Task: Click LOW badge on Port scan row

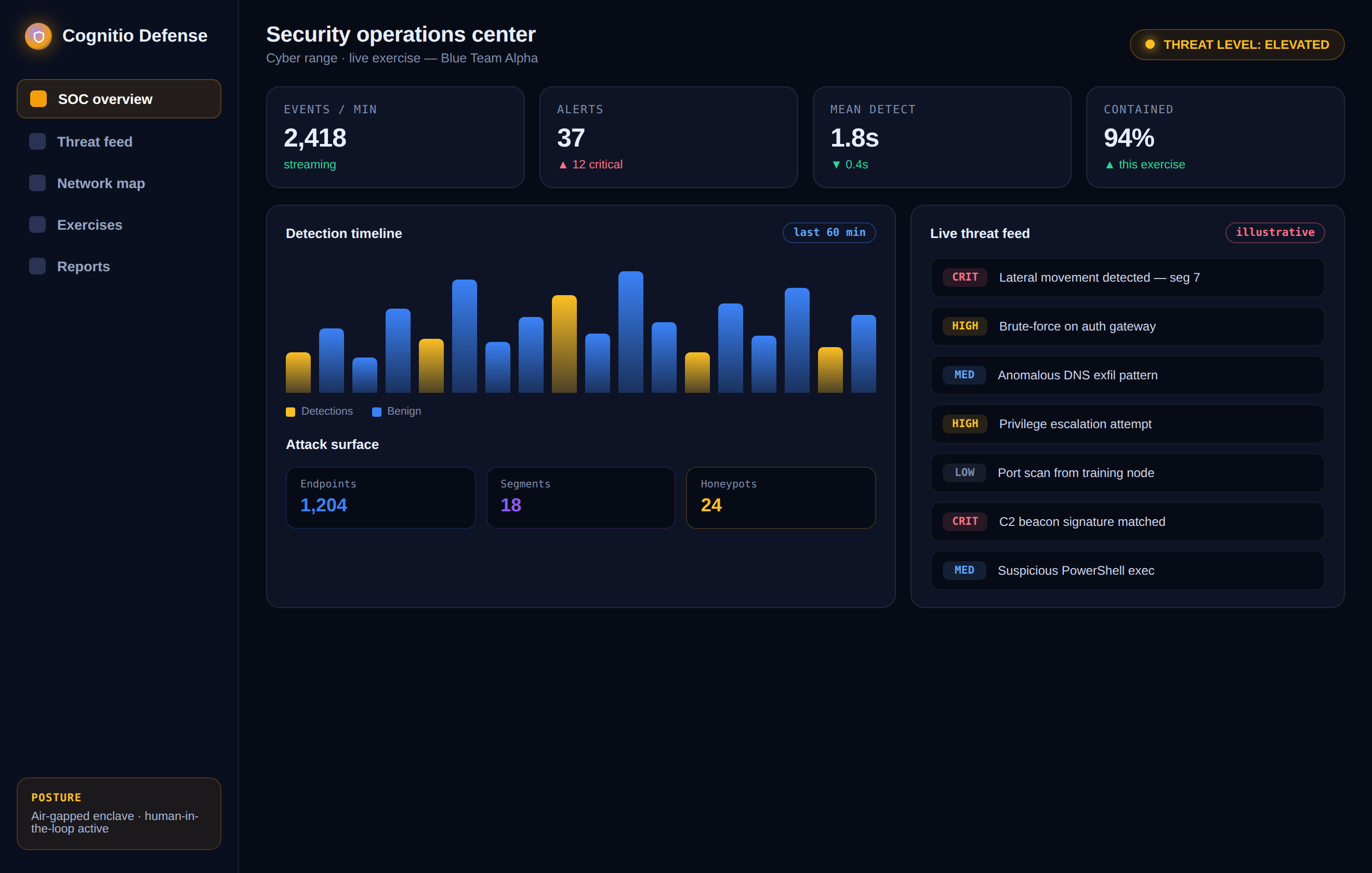Action: [x=964, y=472]
